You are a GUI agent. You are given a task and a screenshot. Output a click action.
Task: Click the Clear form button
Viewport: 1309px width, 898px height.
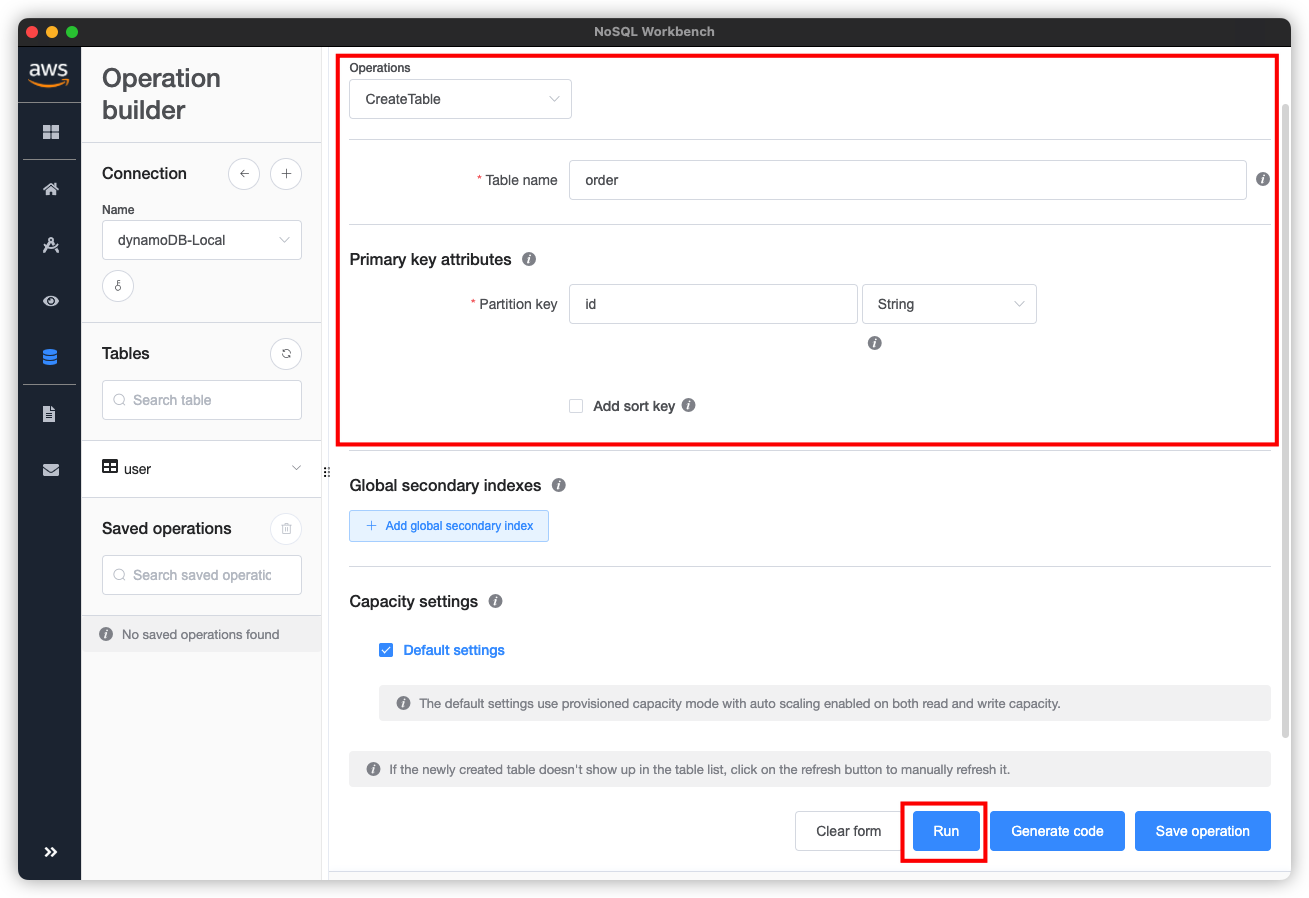click(849, 831)
